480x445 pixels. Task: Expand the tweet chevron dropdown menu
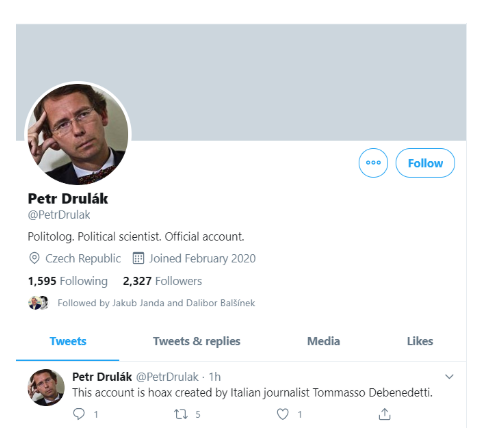click(x=449, y=377)
